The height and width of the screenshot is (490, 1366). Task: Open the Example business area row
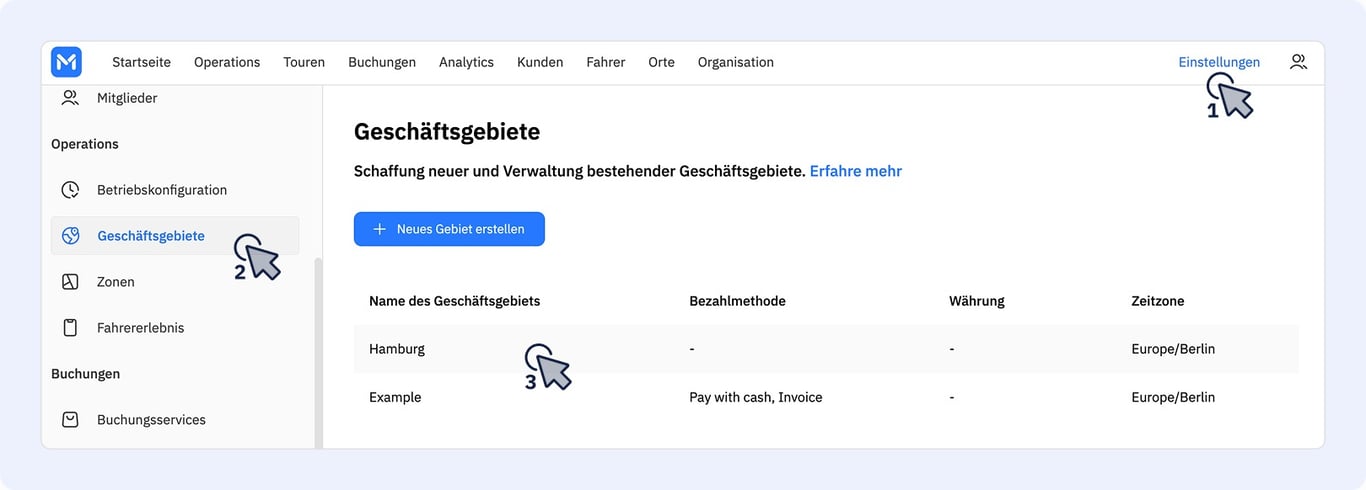pyautogui.click(x=826, y=397)
